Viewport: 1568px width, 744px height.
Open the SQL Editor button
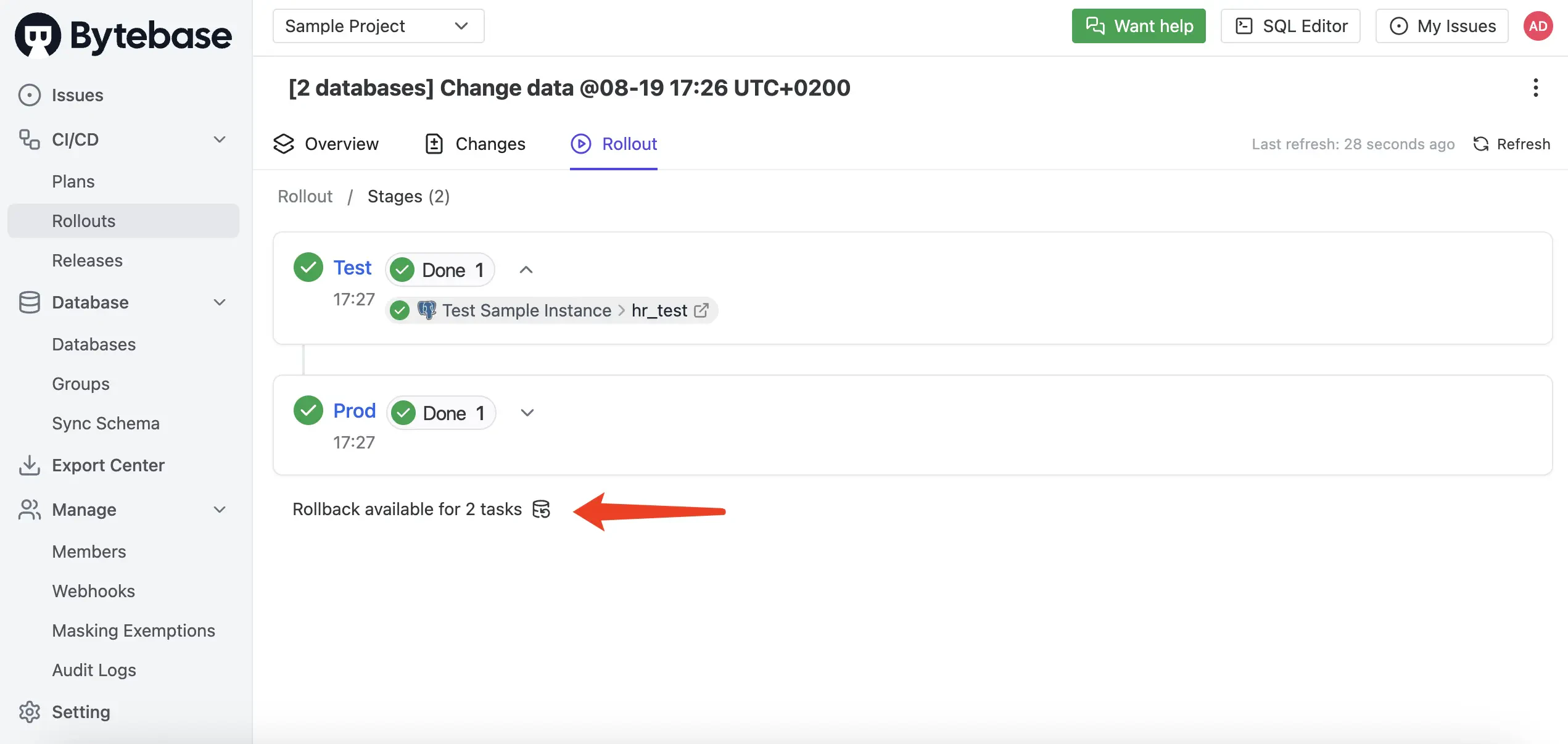click(x=1290, y=26)
